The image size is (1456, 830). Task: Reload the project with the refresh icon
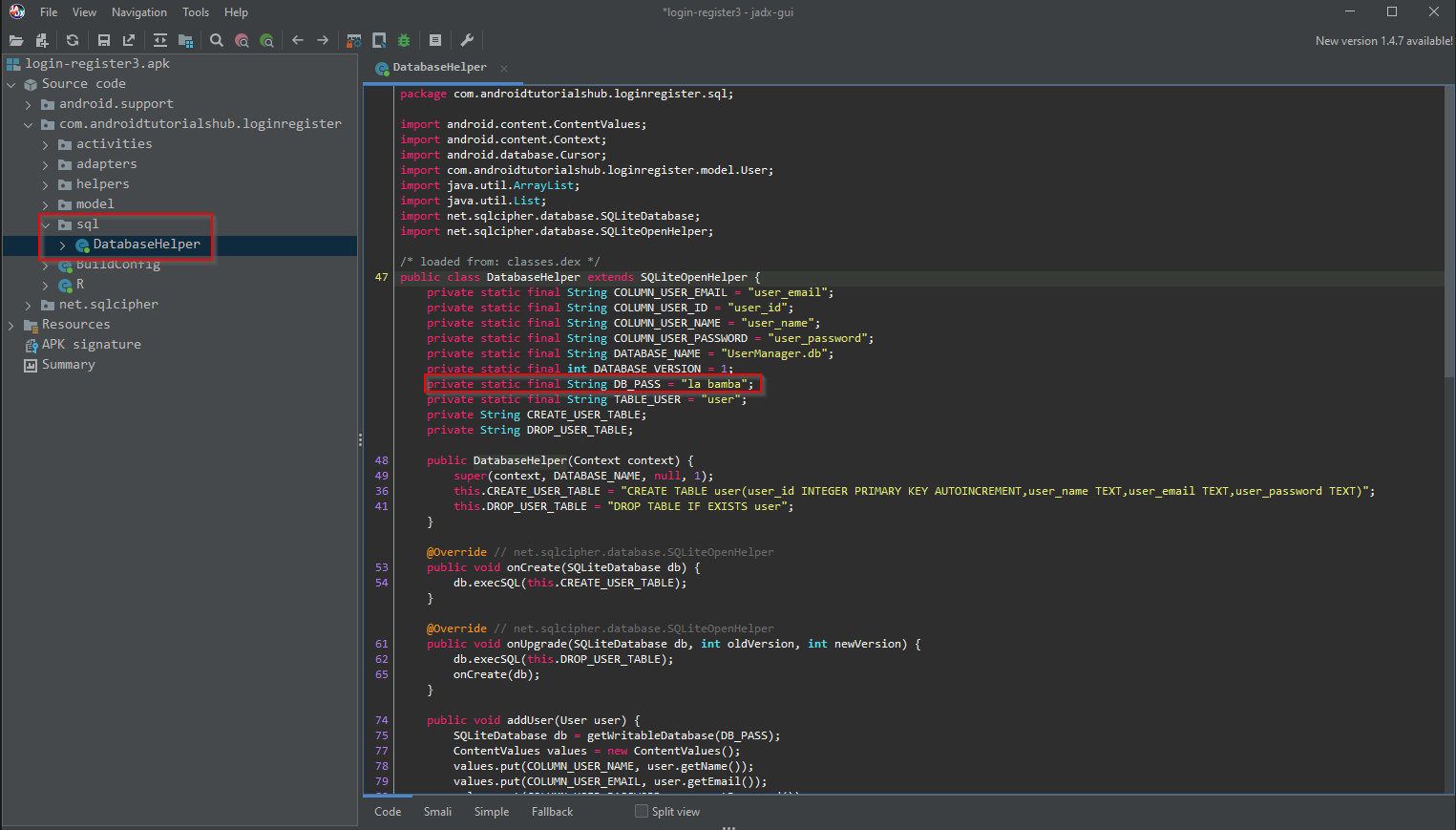coord(73,40)
